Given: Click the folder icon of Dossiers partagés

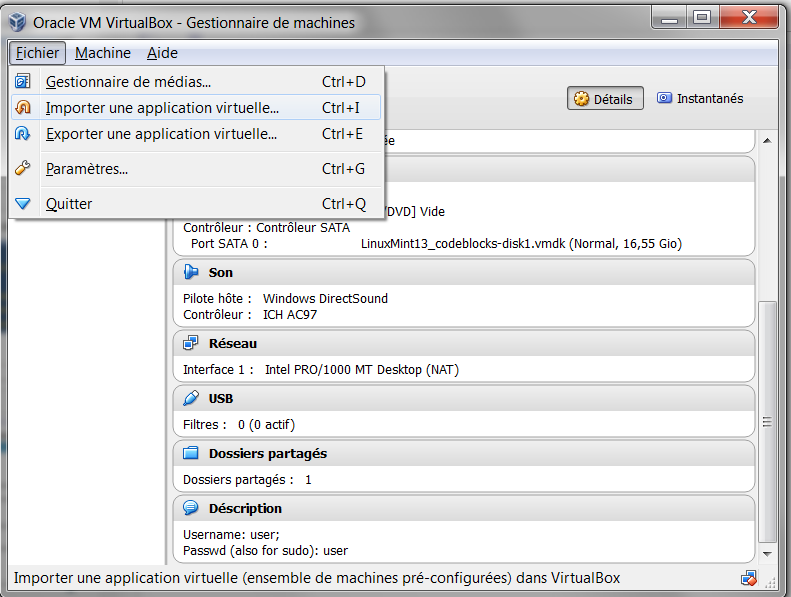Looking at the screenshot, I should tap(191, 453).
